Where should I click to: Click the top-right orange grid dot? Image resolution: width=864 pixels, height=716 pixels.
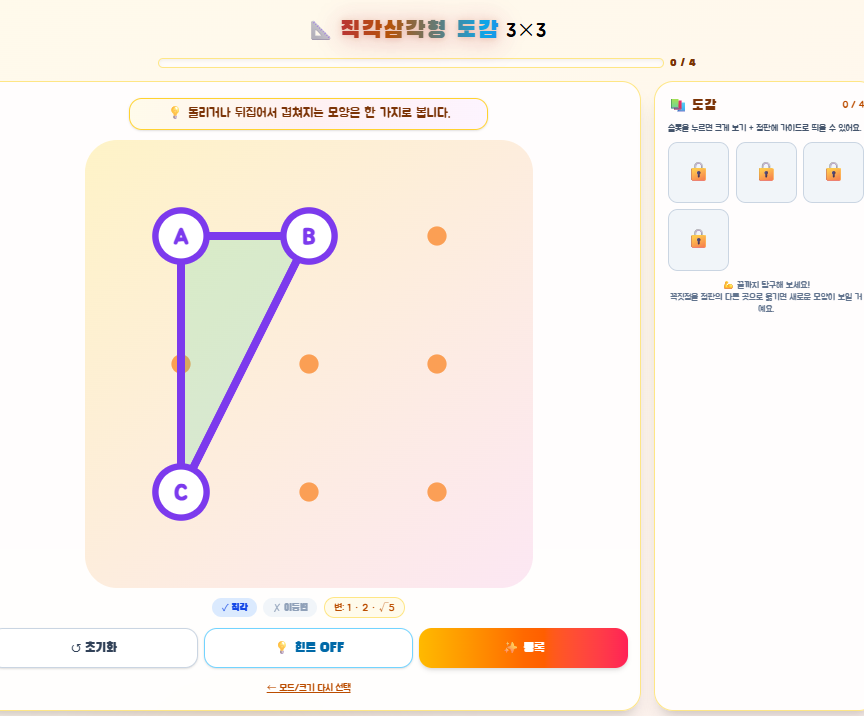tap(437, 236)
